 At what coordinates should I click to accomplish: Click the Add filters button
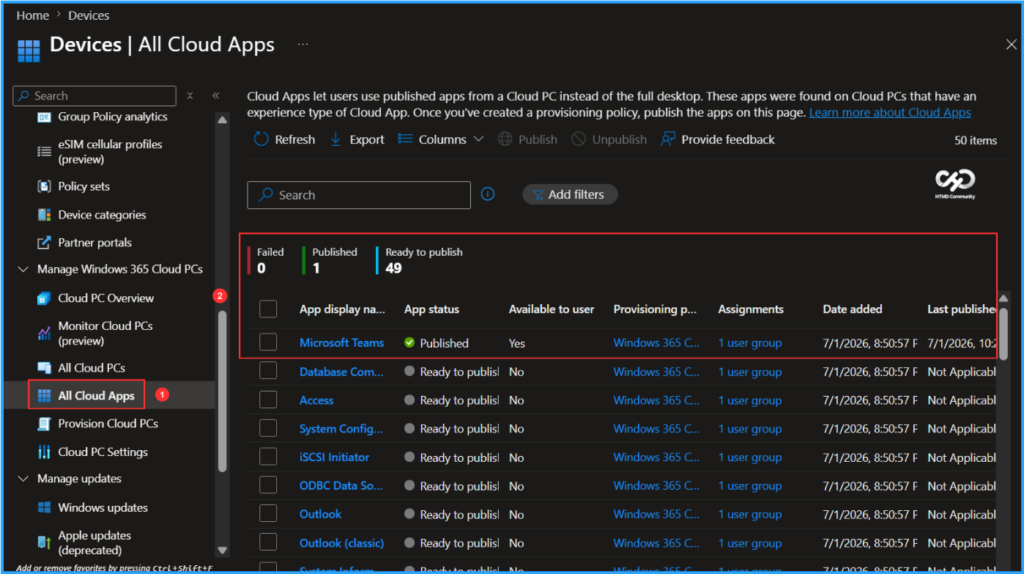click(x=569, y=194)
